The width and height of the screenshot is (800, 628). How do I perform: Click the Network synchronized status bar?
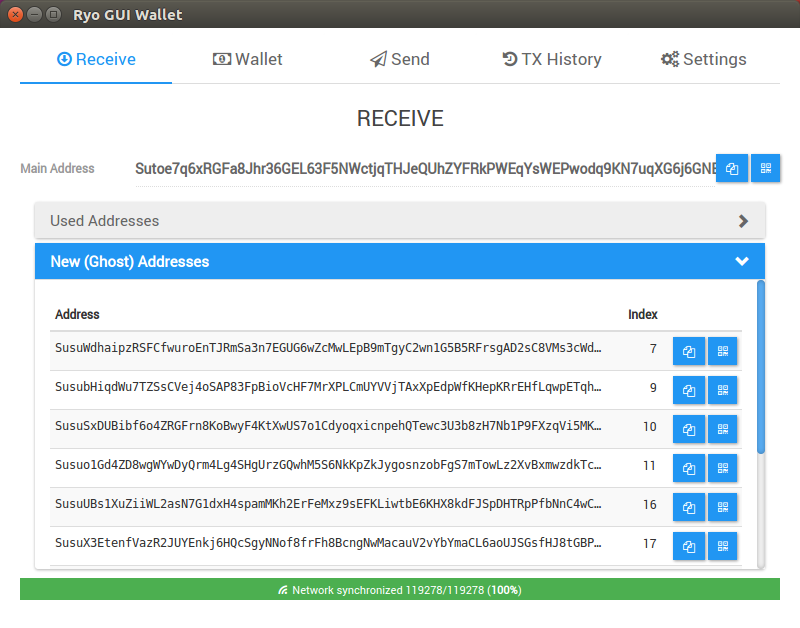(400, 589)
